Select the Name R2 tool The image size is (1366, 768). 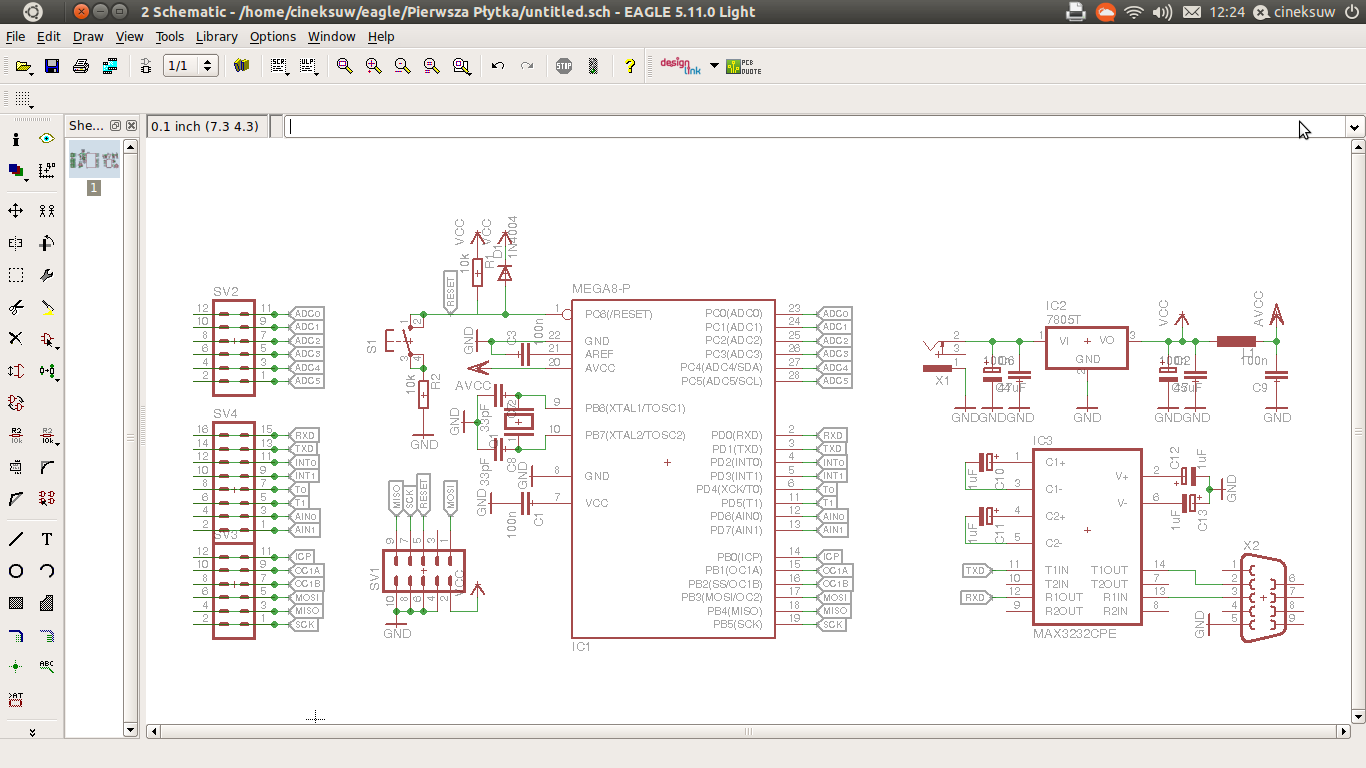tap(16, 435)
